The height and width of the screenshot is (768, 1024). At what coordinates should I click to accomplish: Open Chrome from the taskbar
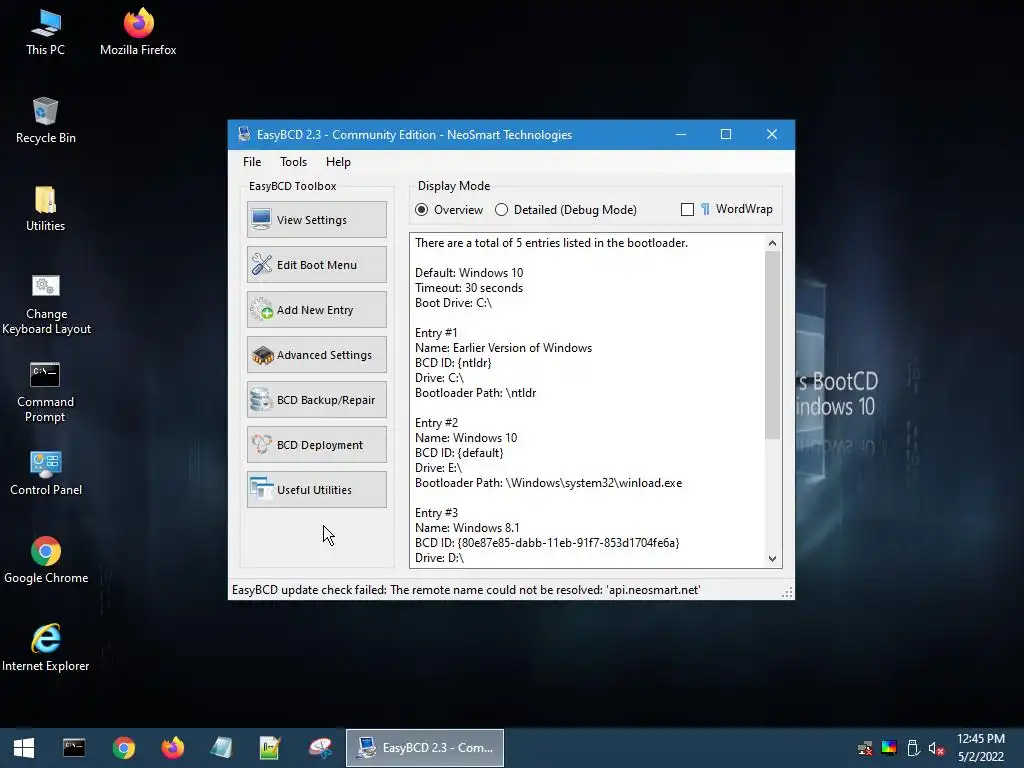coord(123,748)
